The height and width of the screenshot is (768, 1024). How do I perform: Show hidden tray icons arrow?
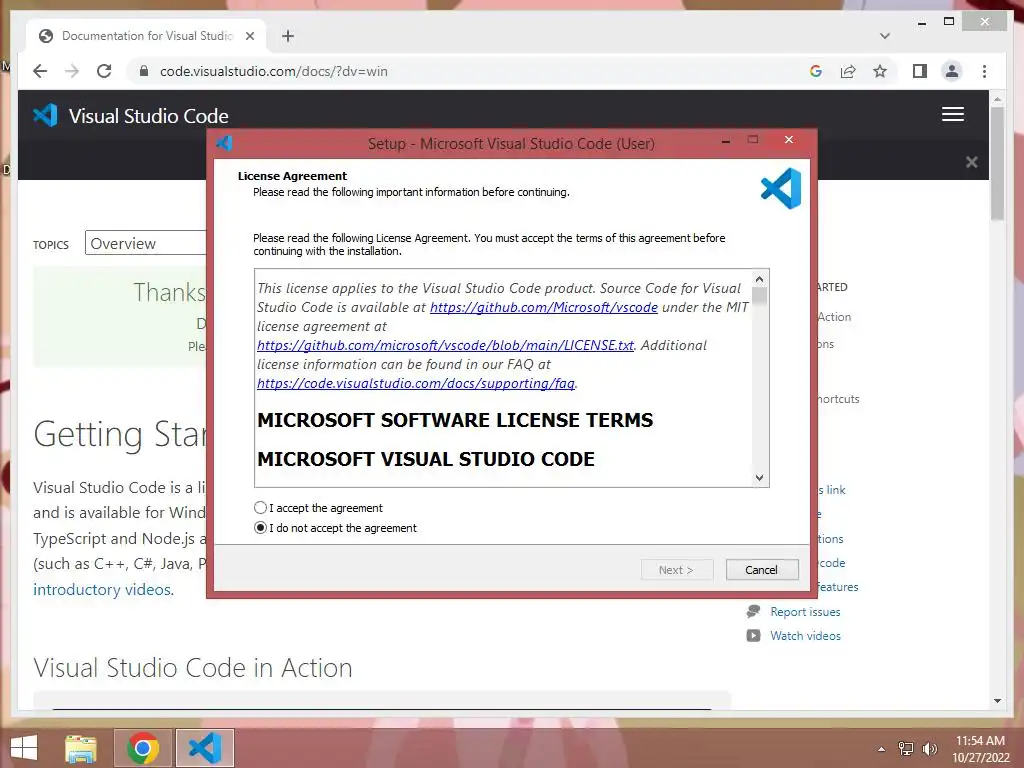click(x=881, y=748)
